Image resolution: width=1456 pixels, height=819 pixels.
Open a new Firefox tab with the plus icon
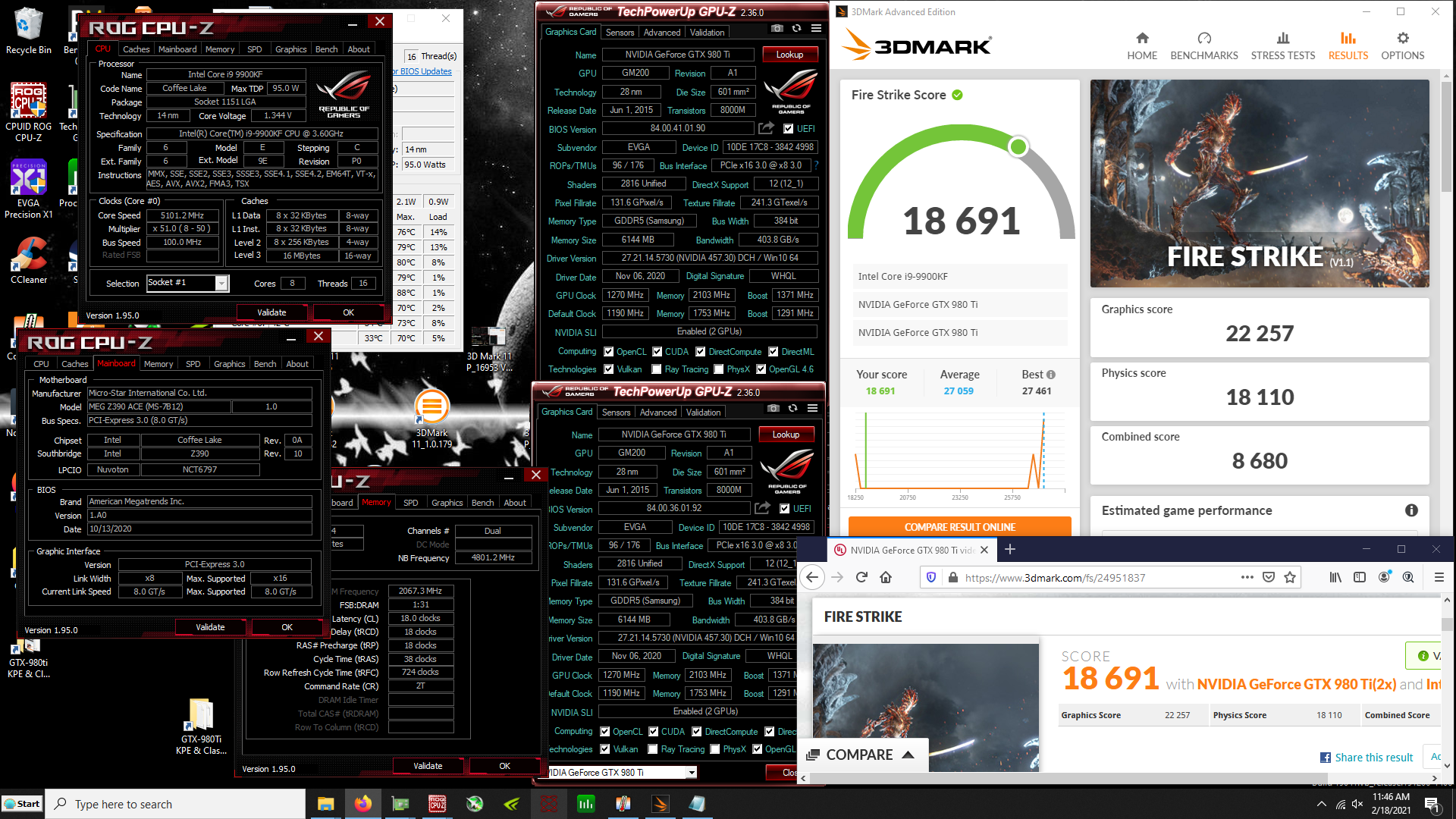click(1010, 549)
